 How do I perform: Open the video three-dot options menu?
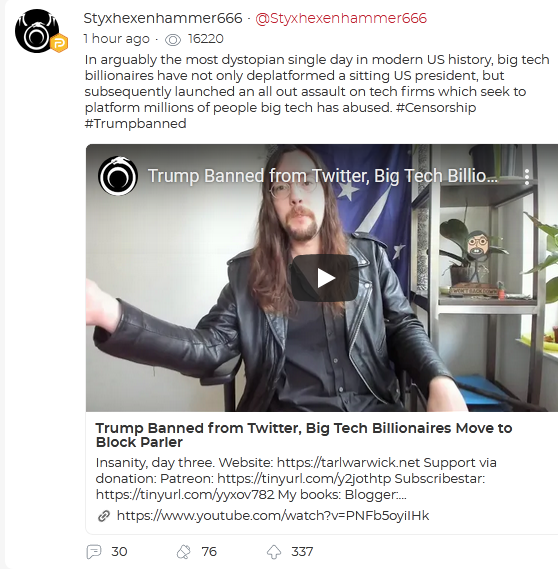click(x=527, y=177)
